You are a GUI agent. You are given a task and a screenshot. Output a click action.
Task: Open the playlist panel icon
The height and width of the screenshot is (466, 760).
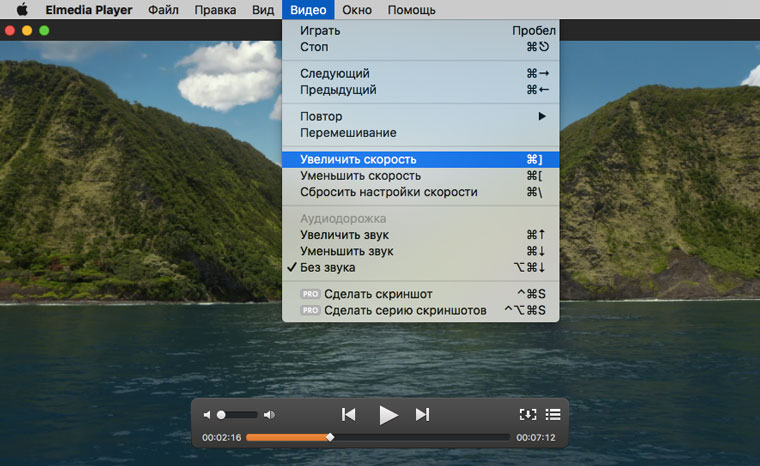pos(553,415)
